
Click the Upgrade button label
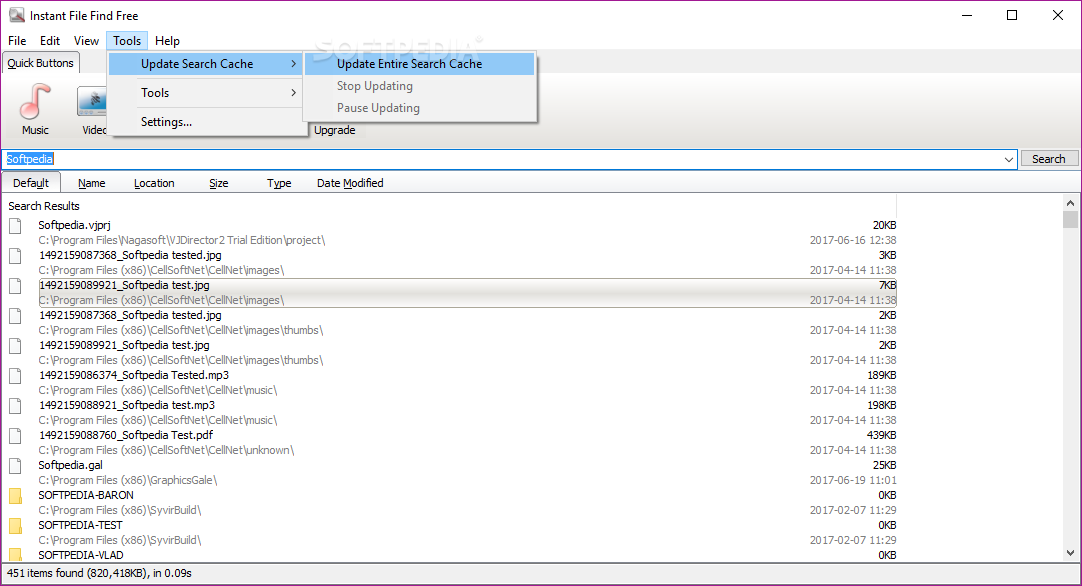(335, 130)
